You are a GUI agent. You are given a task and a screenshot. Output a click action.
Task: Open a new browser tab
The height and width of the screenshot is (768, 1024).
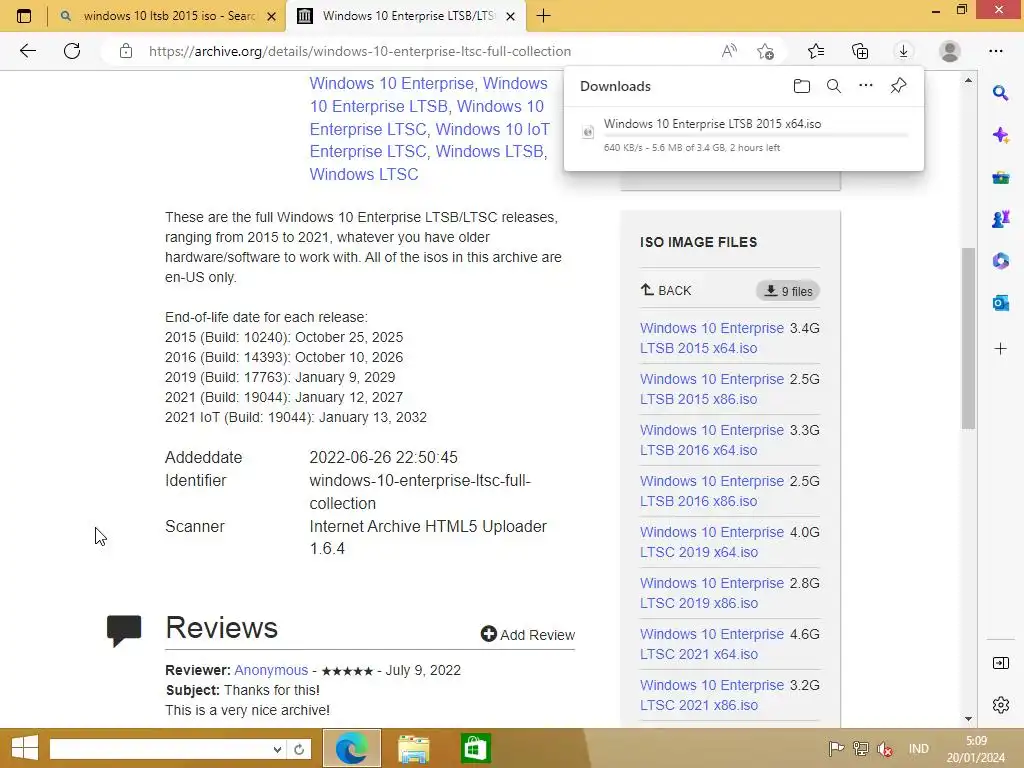click(x=543, y=16)
